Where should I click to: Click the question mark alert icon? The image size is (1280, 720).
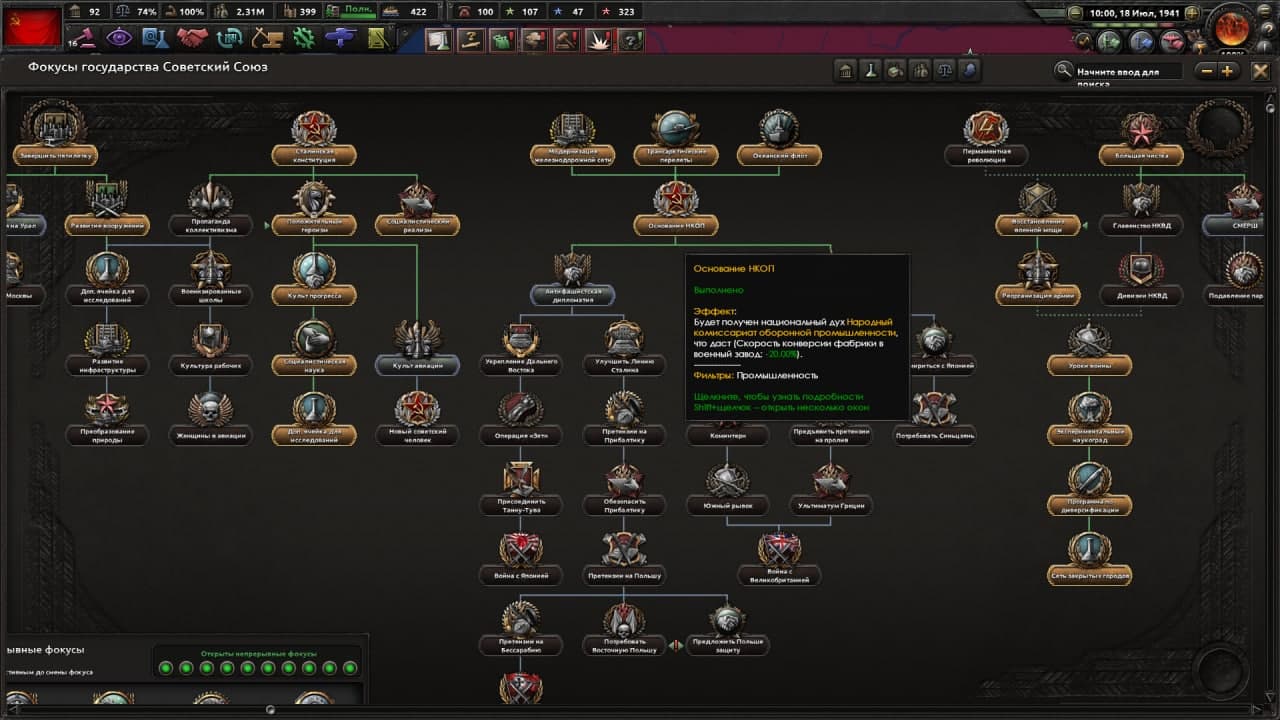(630, 40)
